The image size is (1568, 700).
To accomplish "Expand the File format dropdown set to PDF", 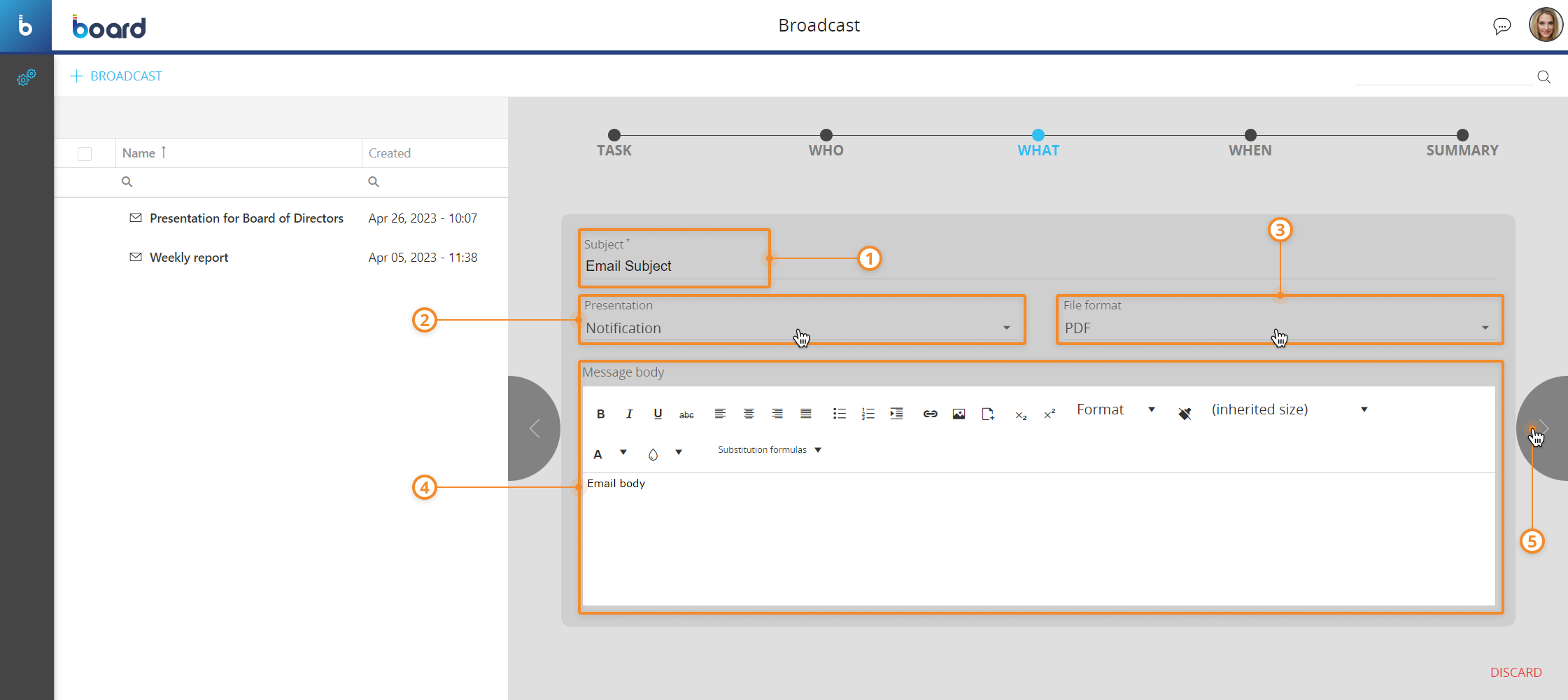I will click(x=1278, y=328).
